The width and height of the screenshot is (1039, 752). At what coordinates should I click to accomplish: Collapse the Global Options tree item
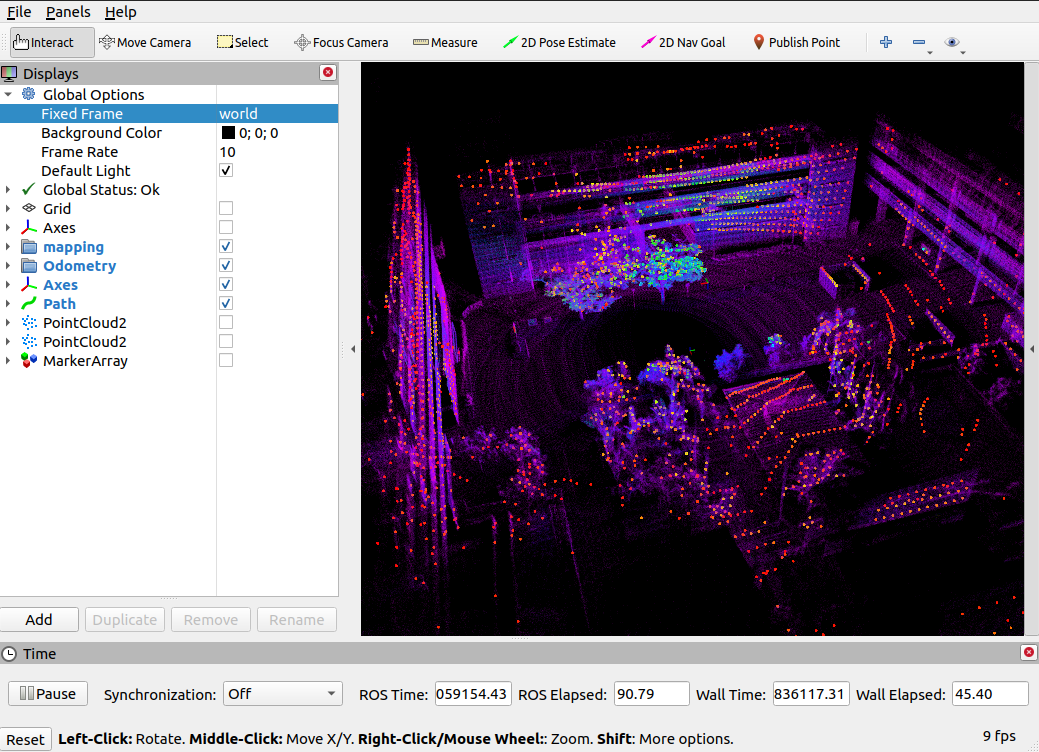(x=8, y=94)
